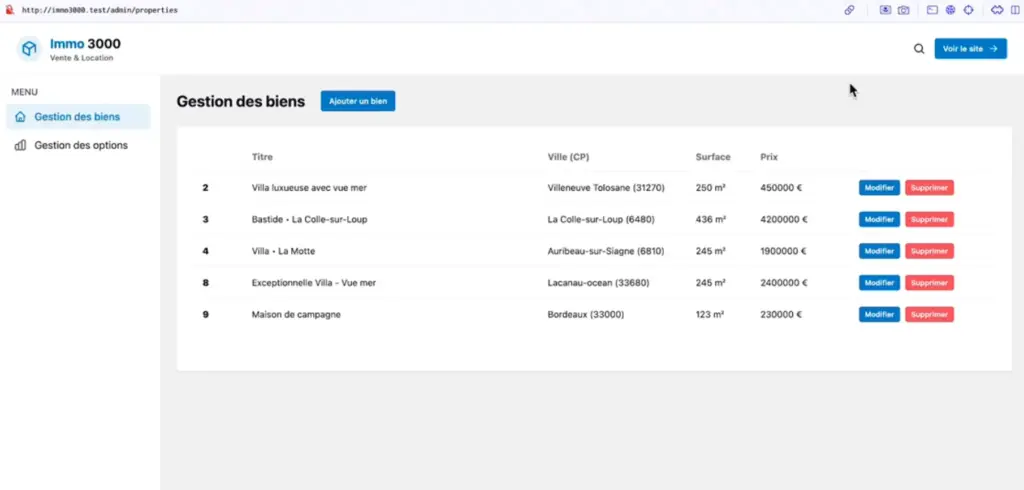
Task: Click title Villa - La Motte
Action: 283,251
